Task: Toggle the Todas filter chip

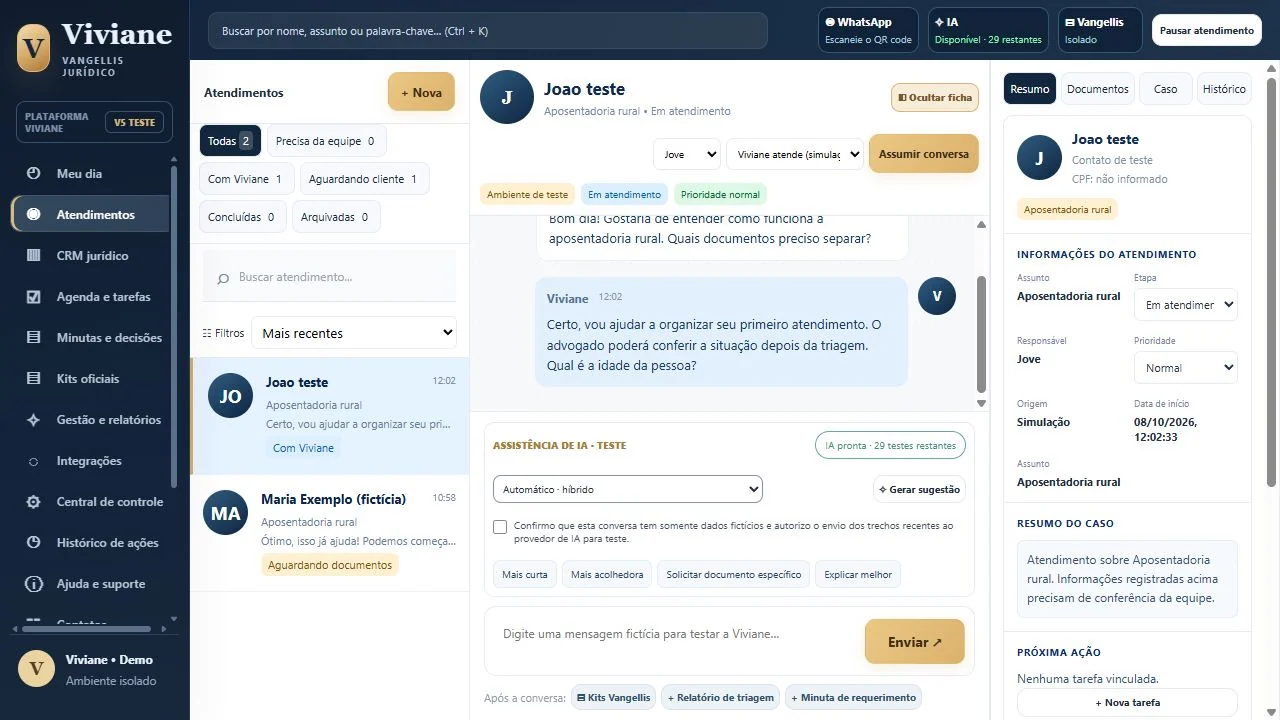Action: coord(230,141)
